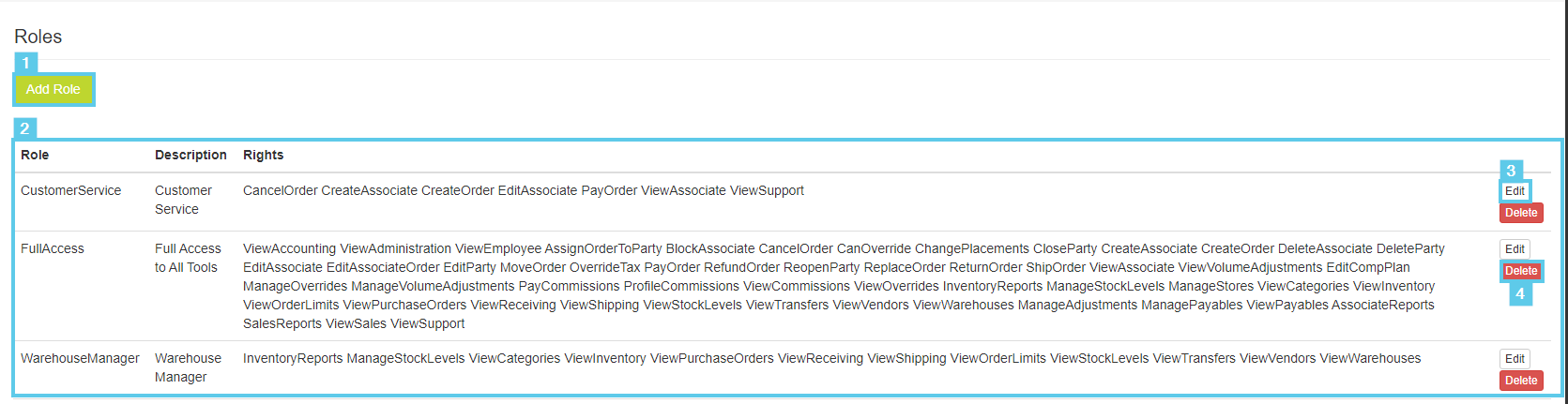The width and height of the screenshot is (1568, 404).
Task: Click callout marker number 4
Action: click(x=1520, y=293)
